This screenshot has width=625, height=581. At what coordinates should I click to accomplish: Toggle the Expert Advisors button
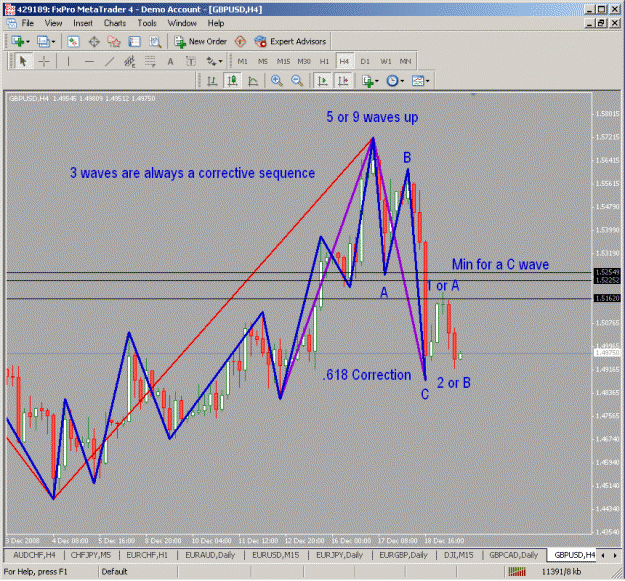290,41
